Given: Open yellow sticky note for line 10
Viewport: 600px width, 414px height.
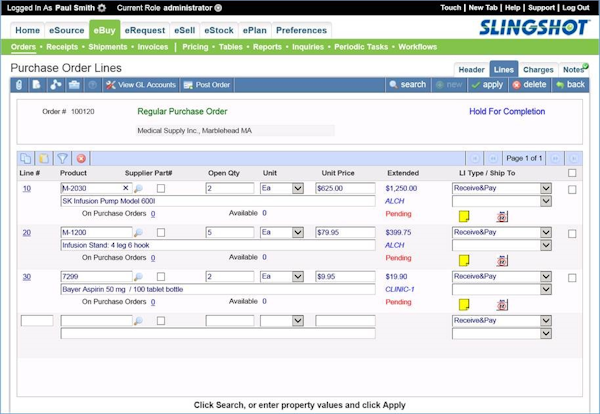Looking at the screenshot, I should click(x=464, y=216).
